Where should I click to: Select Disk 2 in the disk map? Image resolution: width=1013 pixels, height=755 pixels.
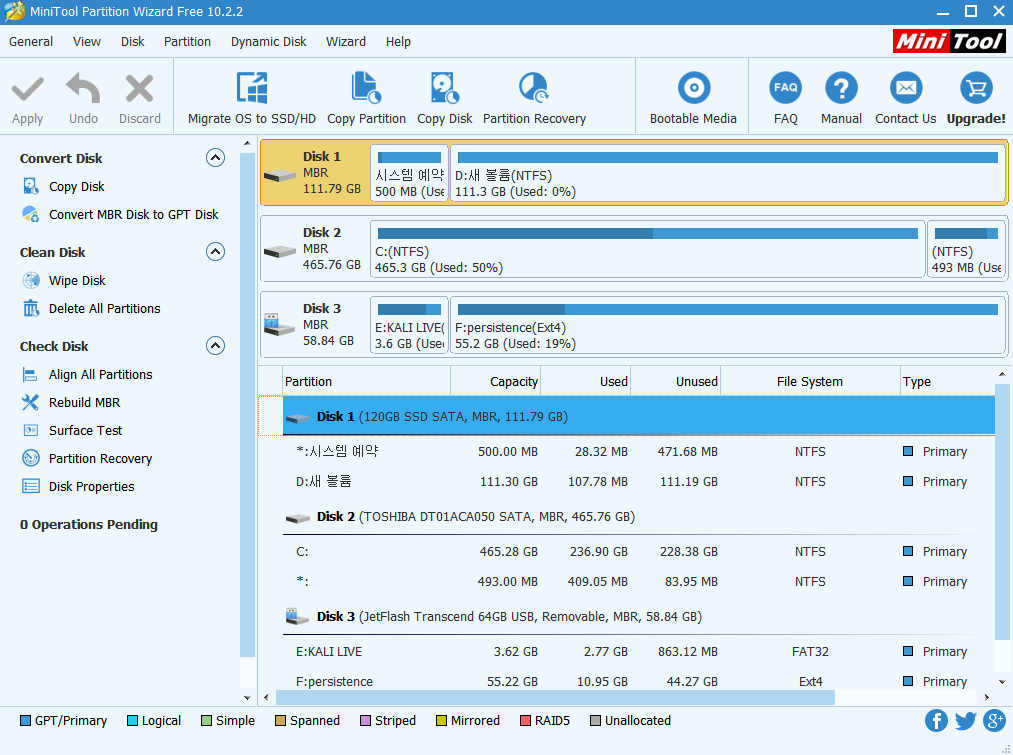pos(315,249)
